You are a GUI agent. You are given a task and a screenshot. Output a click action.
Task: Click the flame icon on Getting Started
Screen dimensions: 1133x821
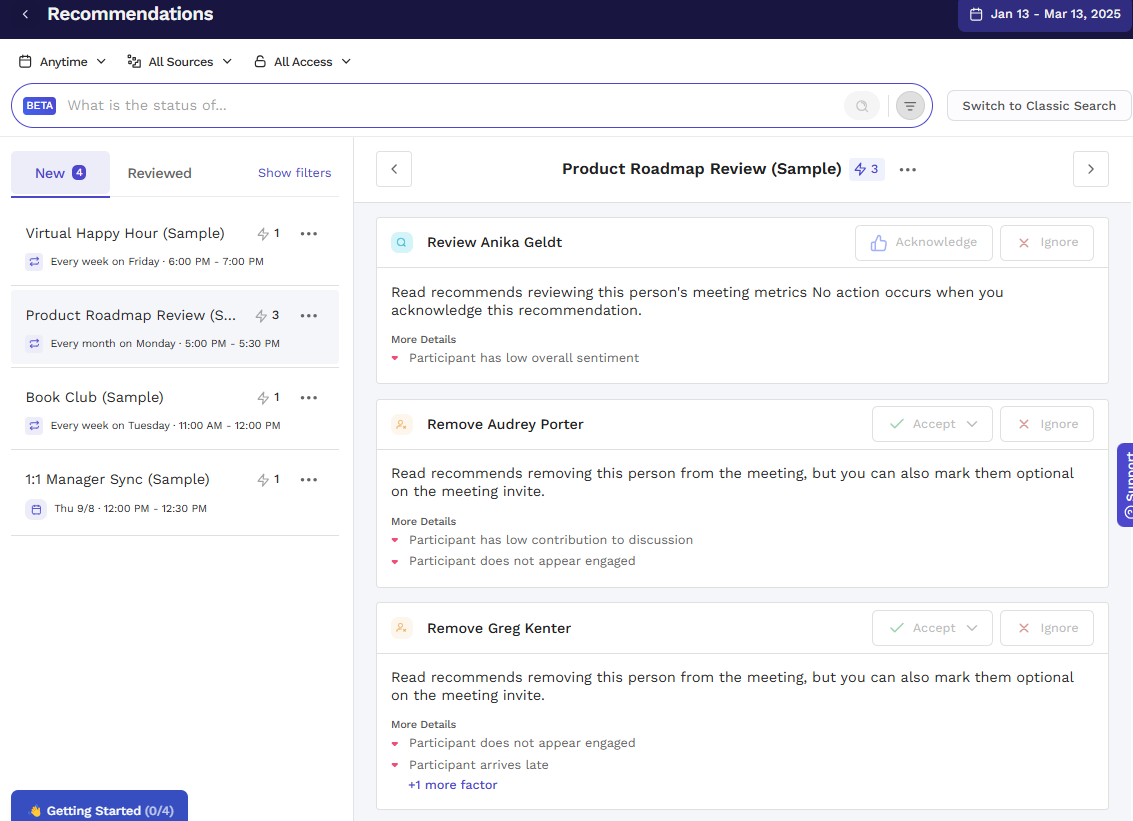coord(38,811)
